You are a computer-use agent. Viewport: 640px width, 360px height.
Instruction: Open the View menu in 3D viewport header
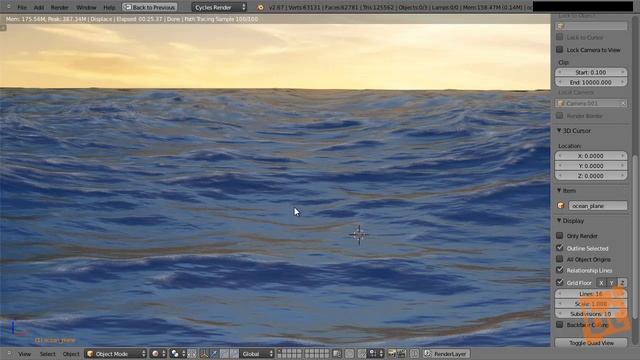(x=24, y=354)
